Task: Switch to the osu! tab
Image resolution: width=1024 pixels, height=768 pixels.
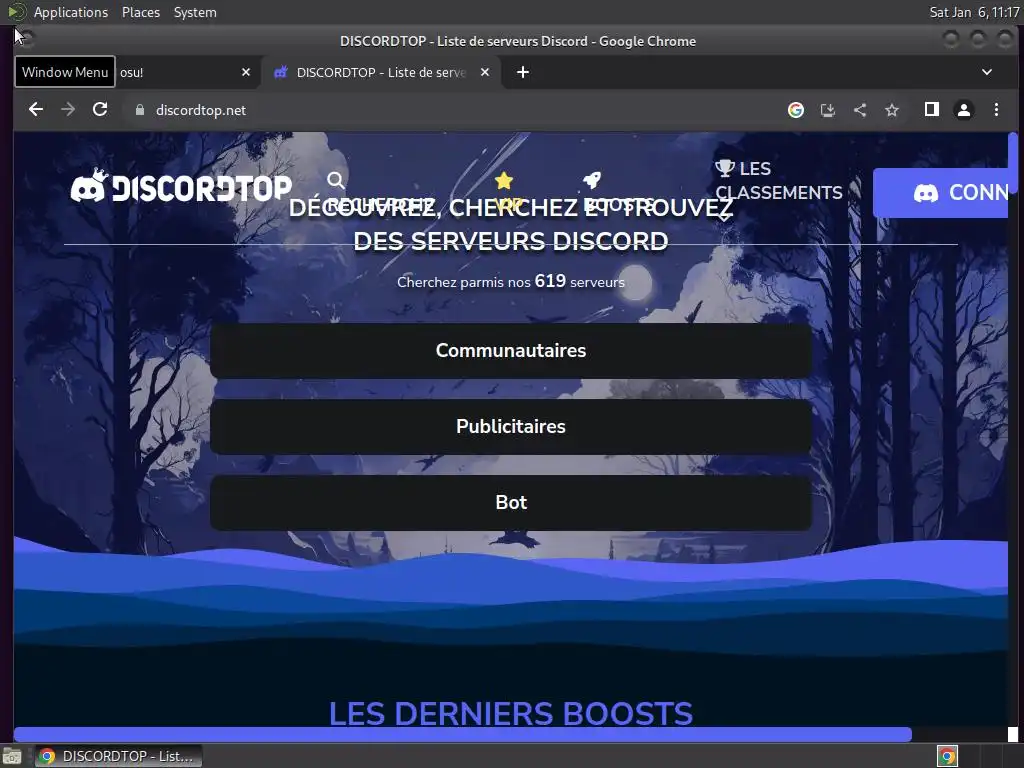Action: [x=176, y=72]
